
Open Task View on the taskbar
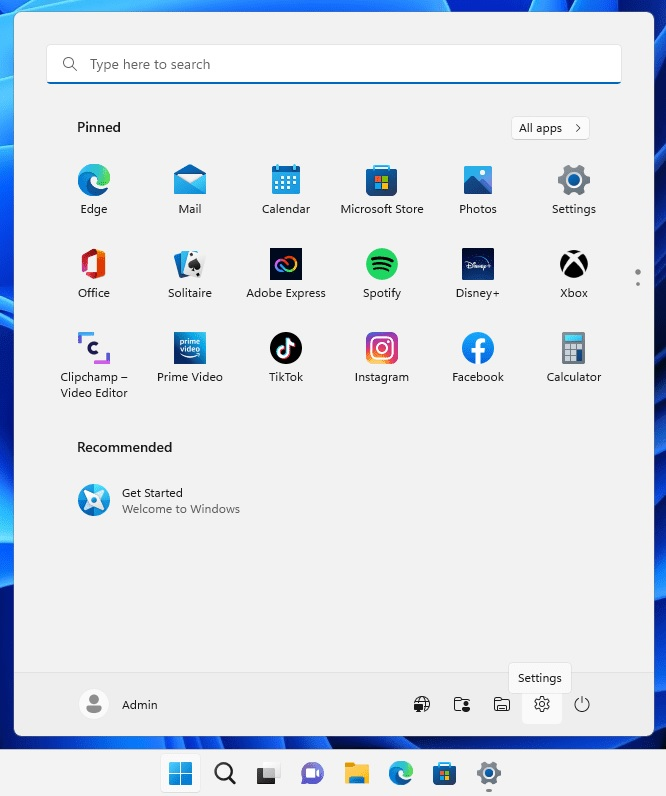pos(269,773)
